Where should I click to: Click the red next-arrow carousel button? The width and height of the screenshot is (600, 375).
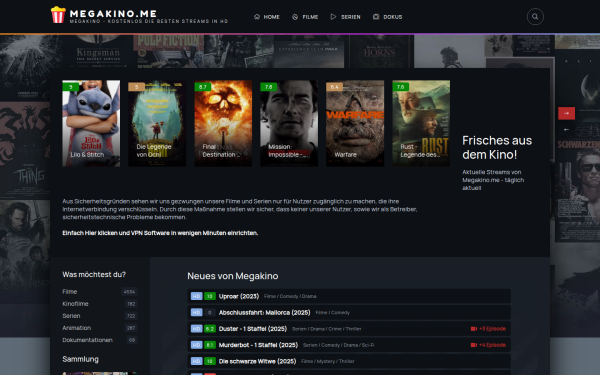coord(566,113)
